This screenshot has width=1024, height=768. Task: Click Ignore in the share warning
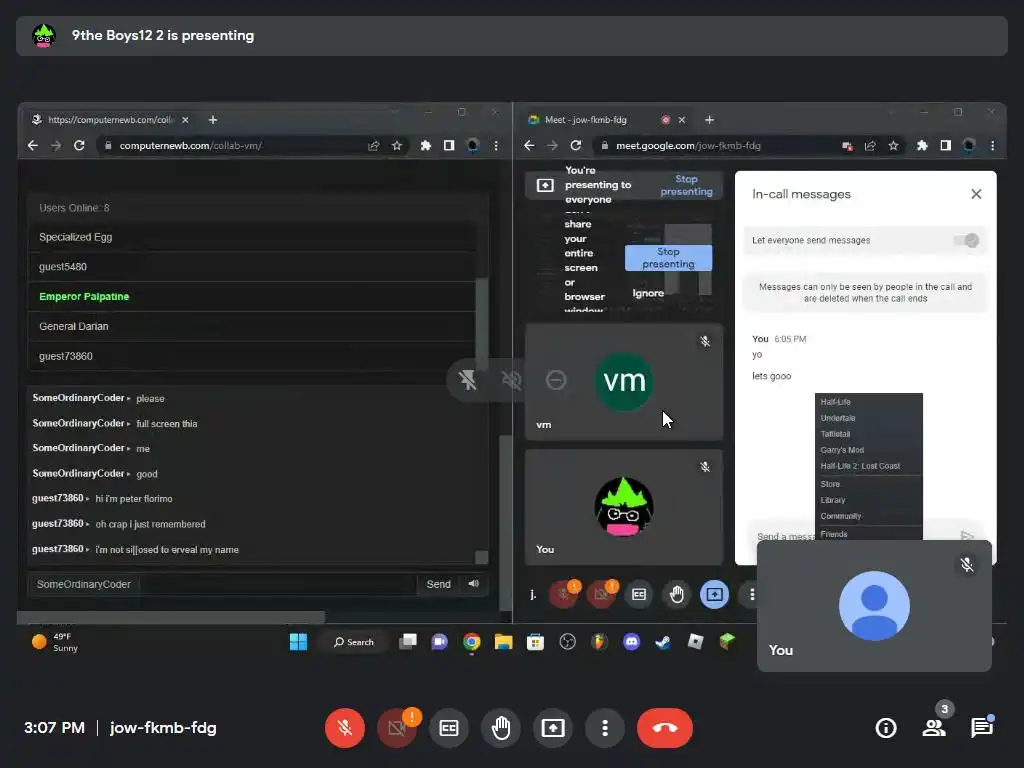[648, 293]
